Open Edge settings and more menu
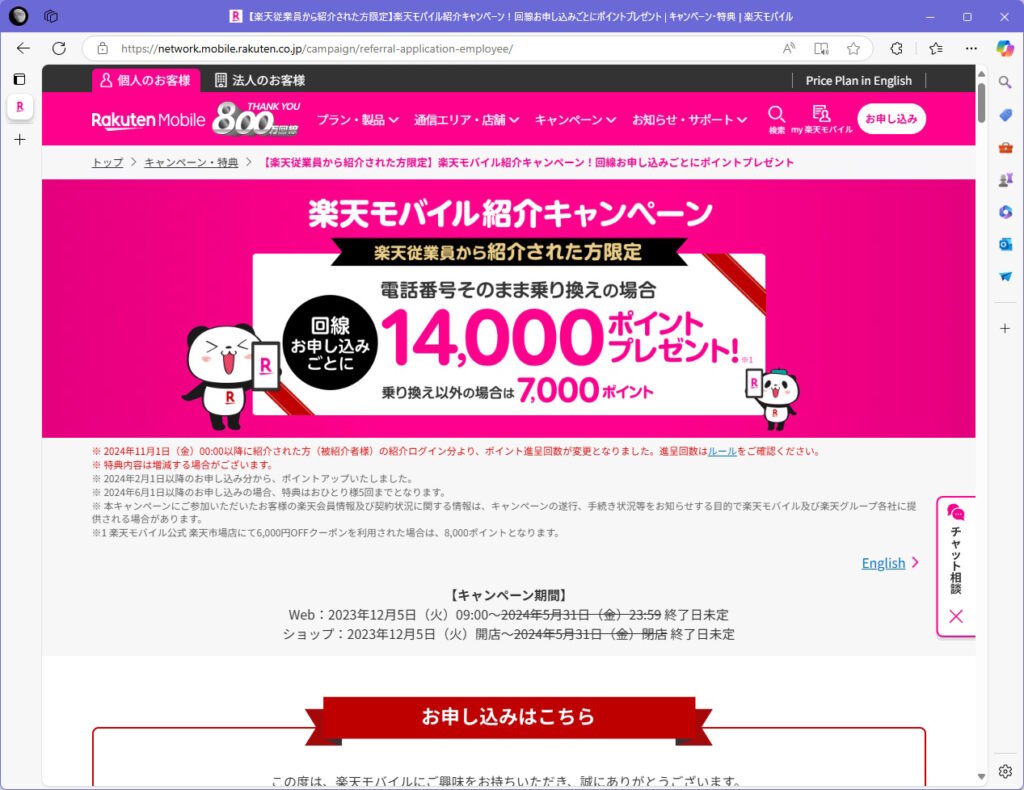Image resolution: width=1024 pixels, height=790 pixels. tap(971, 48)
